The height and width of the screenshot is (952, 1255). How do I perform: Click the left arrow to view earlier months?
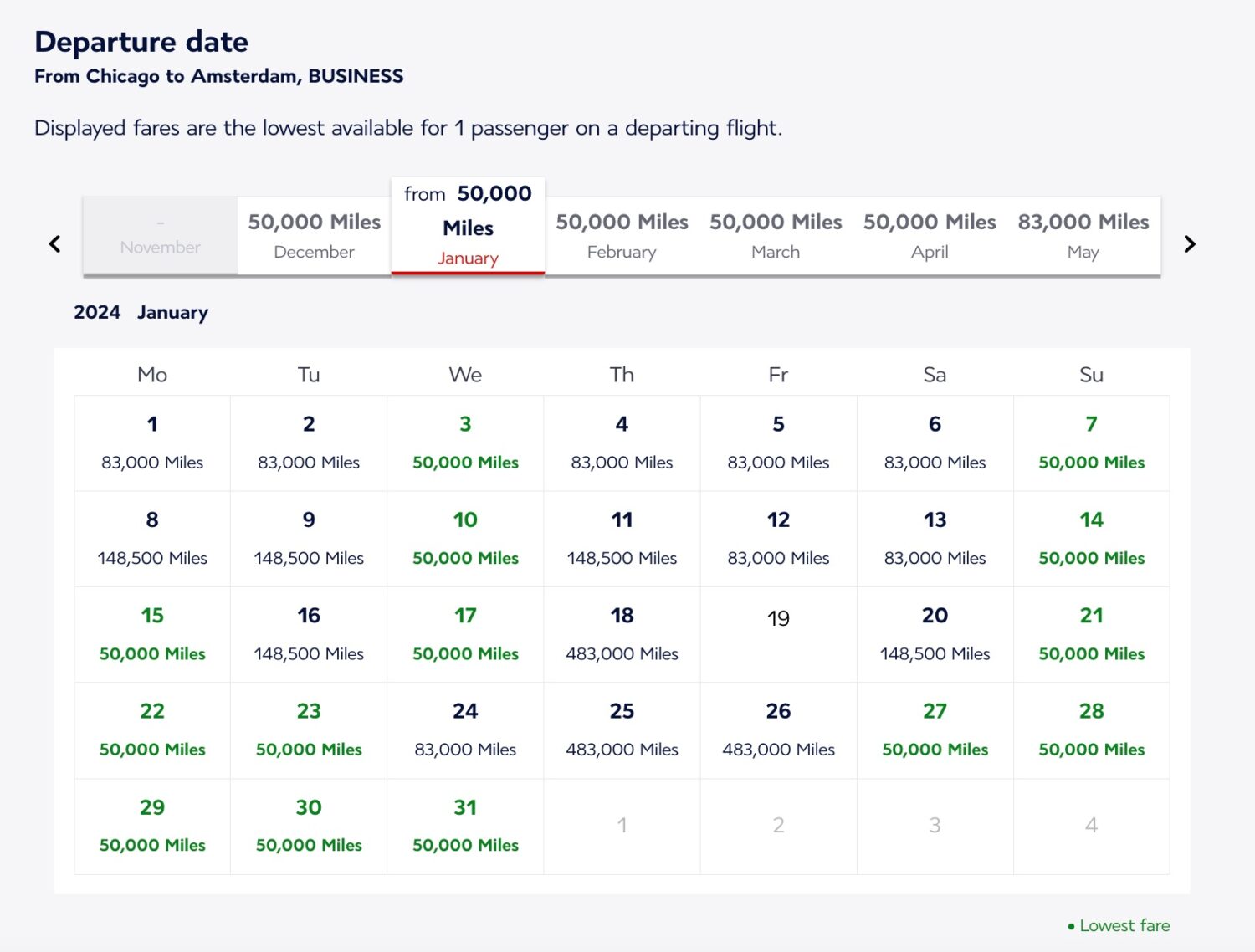pos(54,243)
